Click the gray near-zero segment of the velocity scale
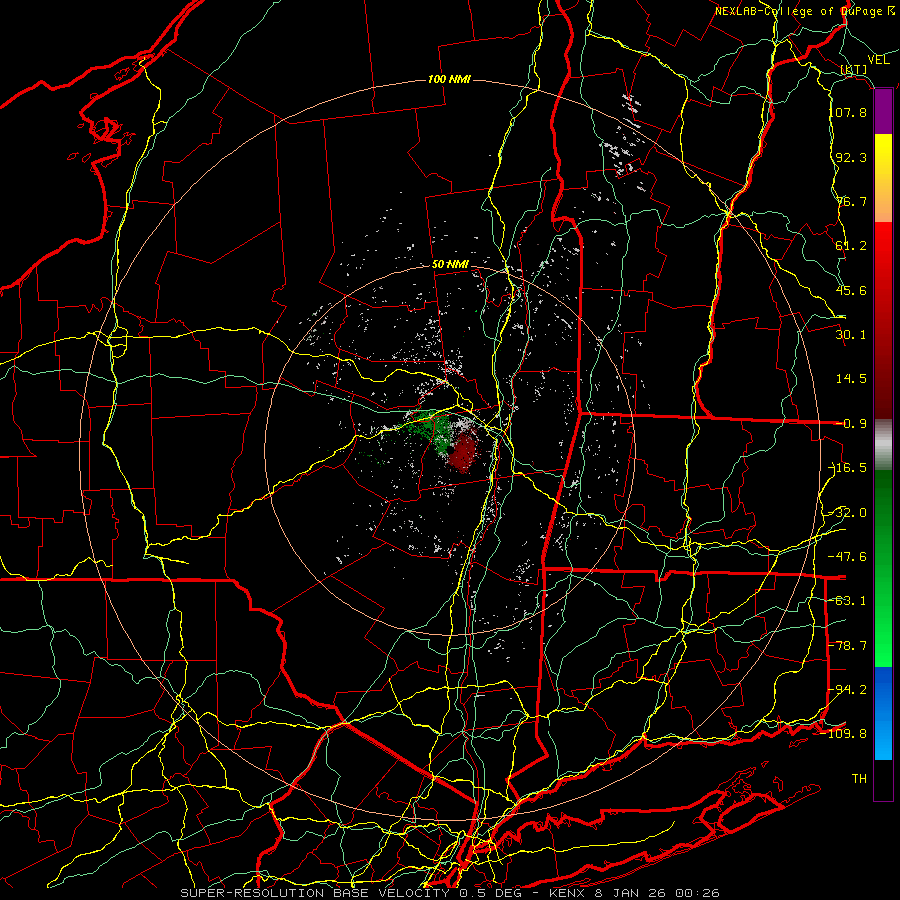Viewport: 900px width, 900px height. pos(883,445)
